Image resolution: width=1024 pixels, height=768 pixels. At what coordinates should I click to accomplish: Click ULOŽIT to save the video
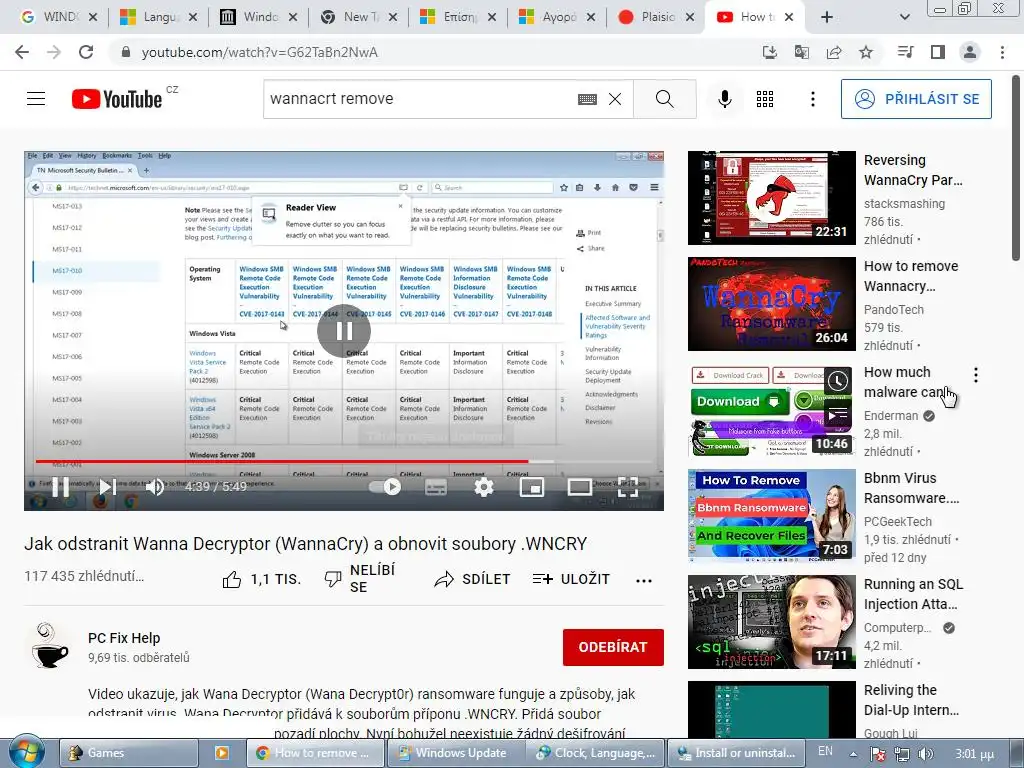571,579
